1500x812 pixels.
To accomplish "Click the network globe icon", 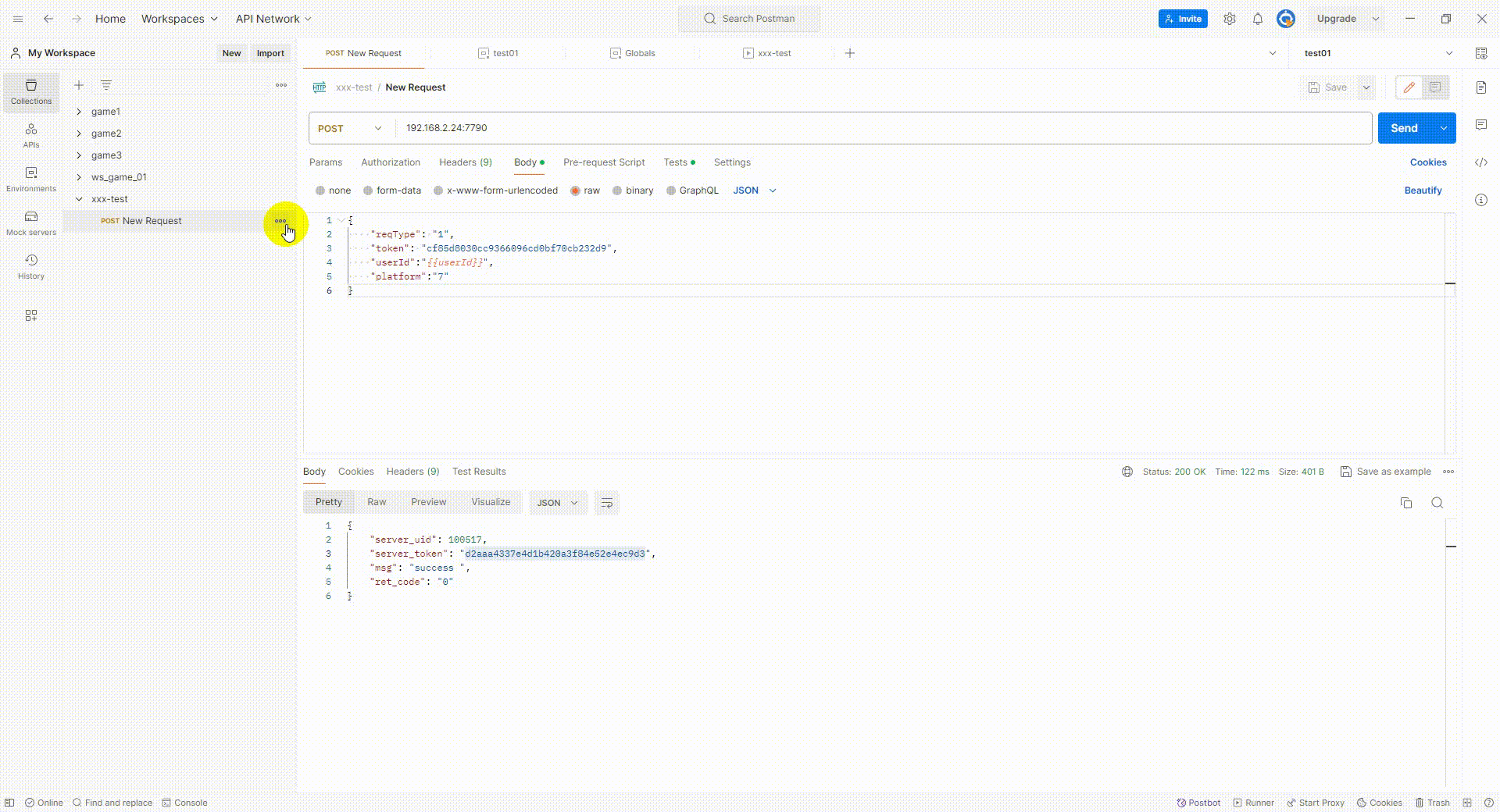I will tap(1127, 472).
